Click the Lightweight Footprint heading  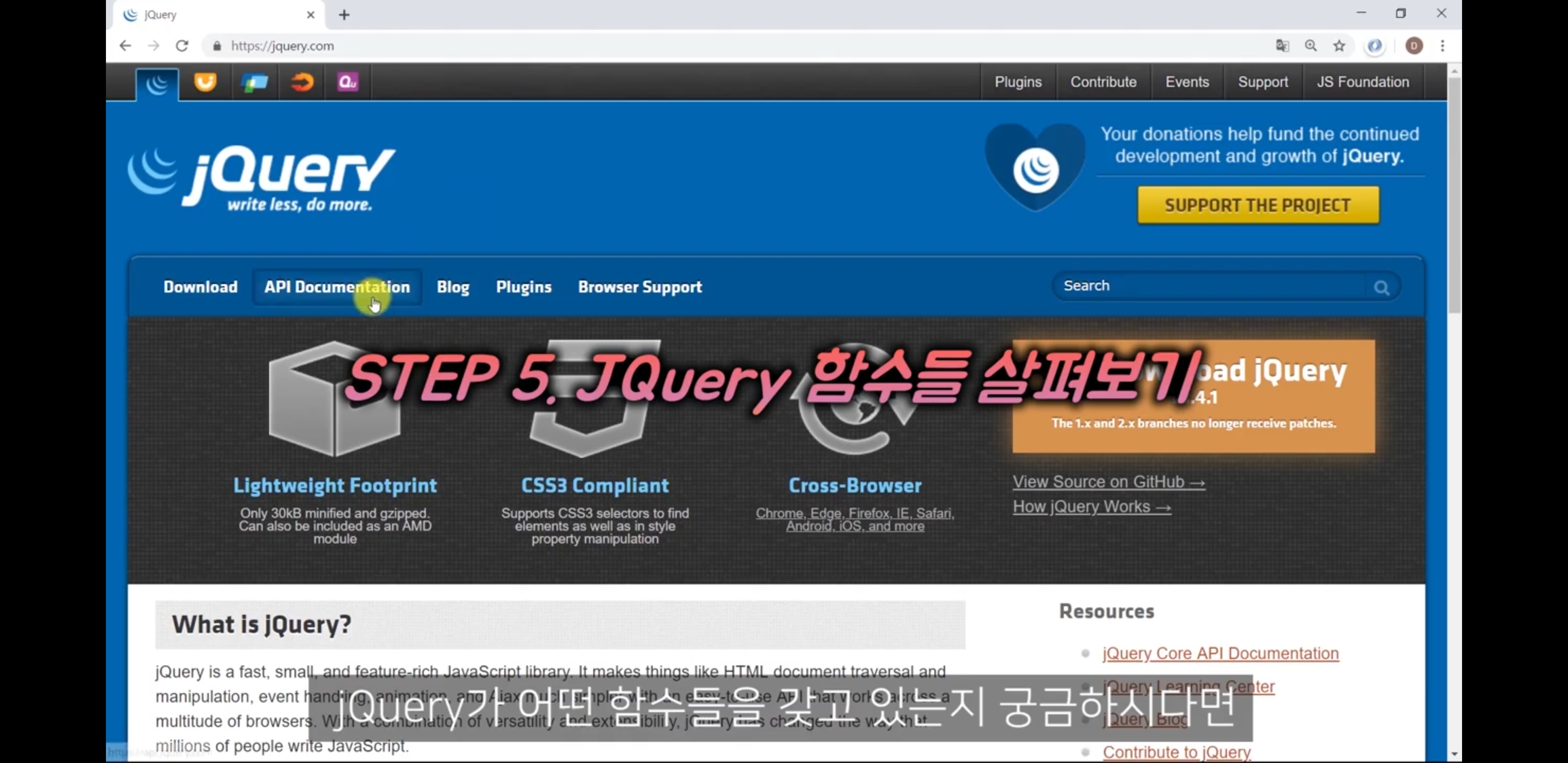(x=335, y=485)
